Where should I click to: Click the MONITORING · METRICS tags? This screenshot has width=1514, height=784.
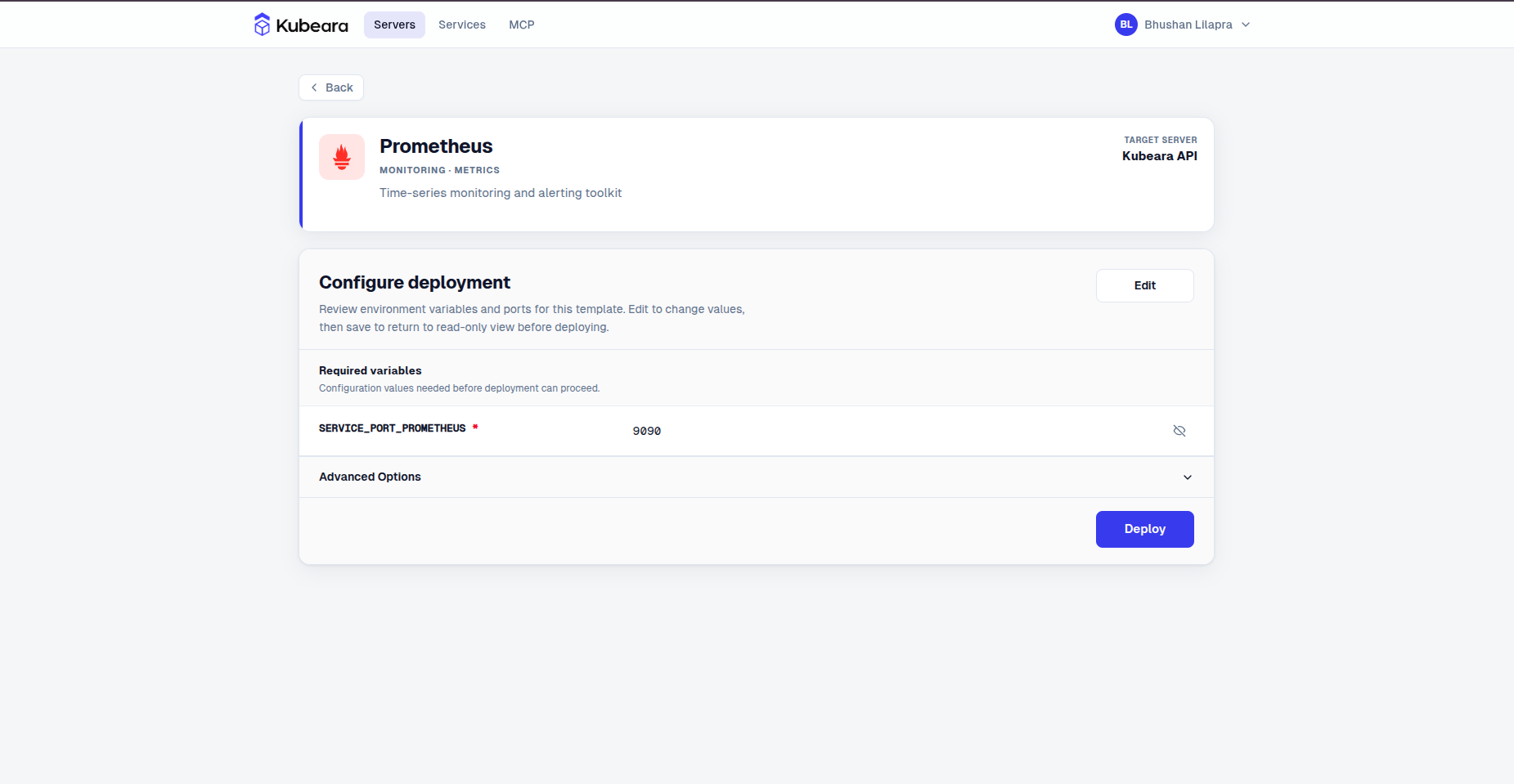coord(439,170)
